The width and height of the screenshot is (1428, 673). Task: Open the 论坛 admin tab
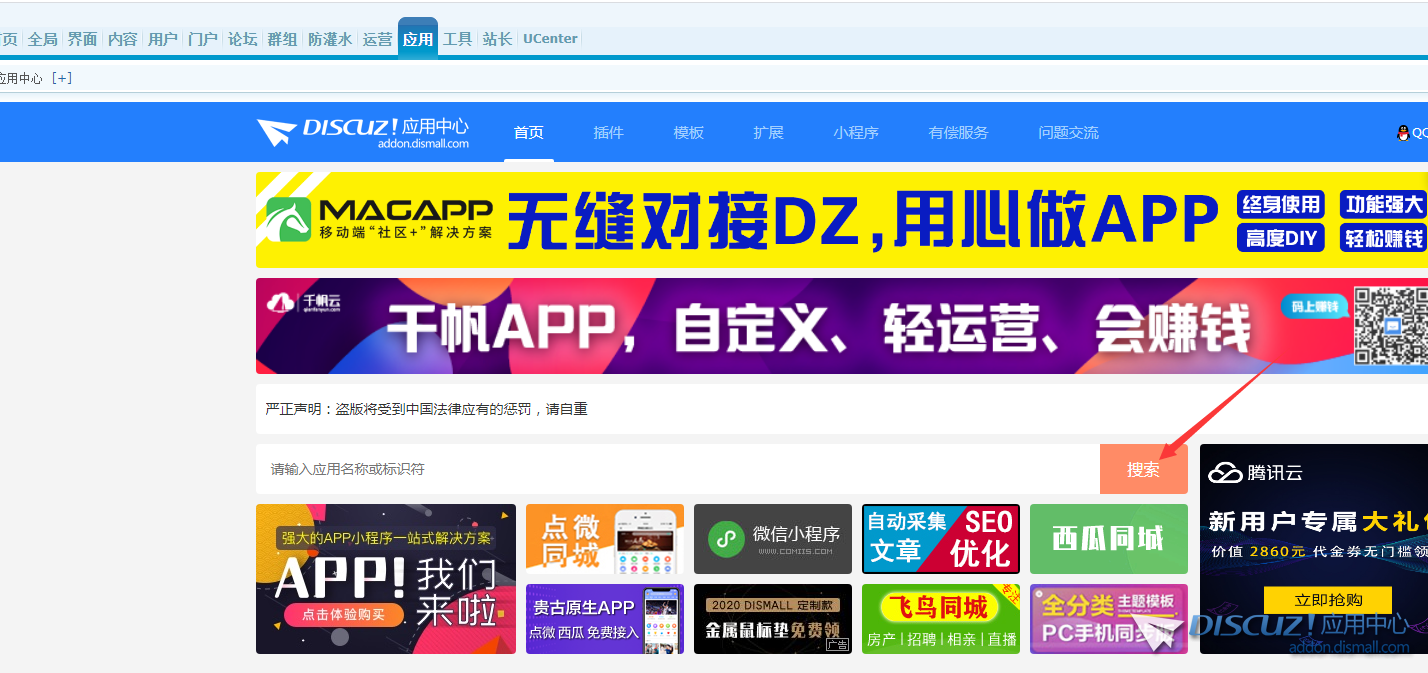point(243,39)
